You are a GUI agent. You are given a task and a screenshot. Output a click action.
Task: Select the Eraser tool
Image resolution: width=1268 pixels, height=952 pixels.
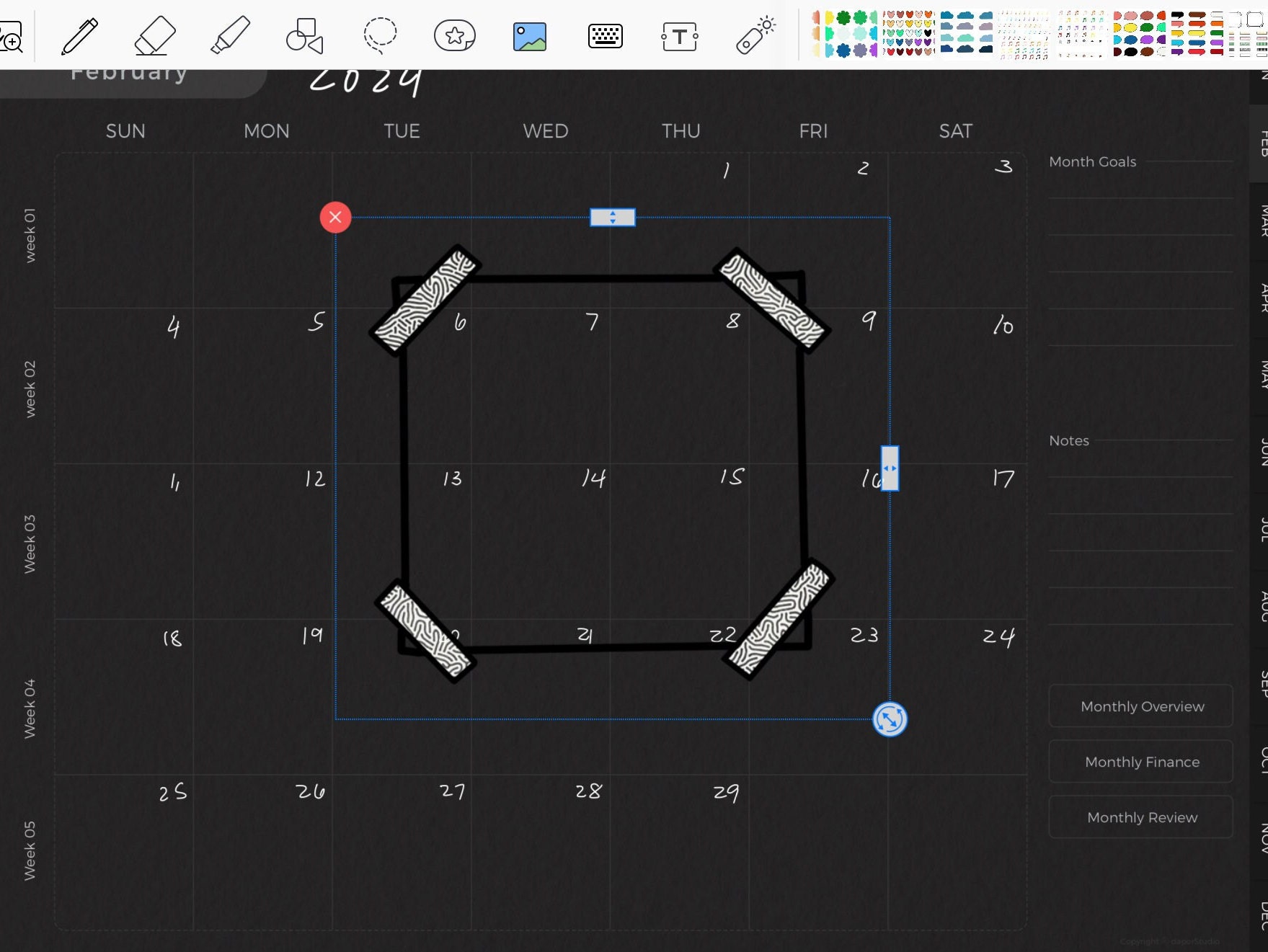click(154, 36)
